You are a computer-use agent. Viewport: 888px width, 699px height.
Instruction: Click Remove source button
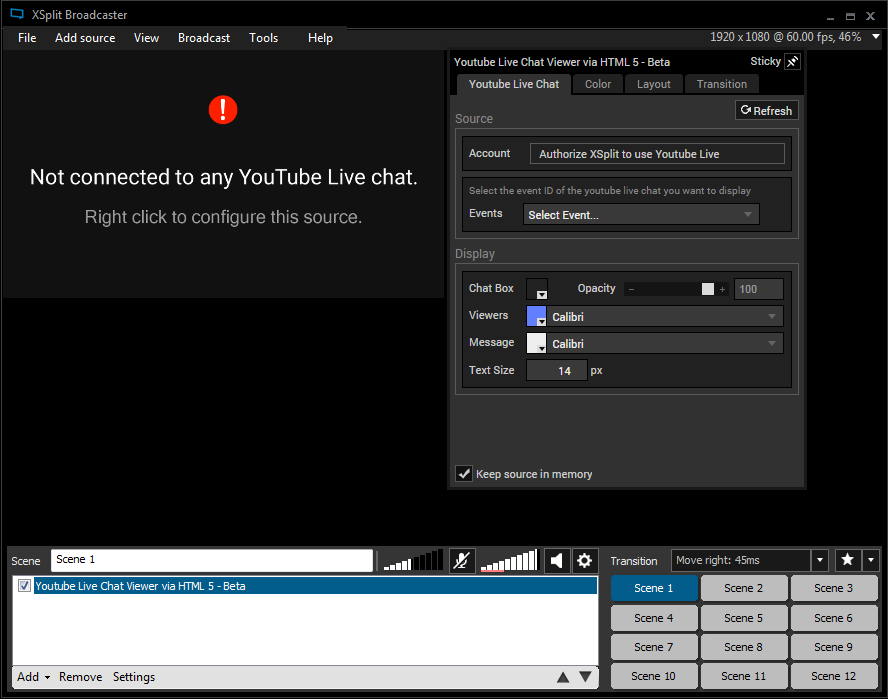pos(80,677)
